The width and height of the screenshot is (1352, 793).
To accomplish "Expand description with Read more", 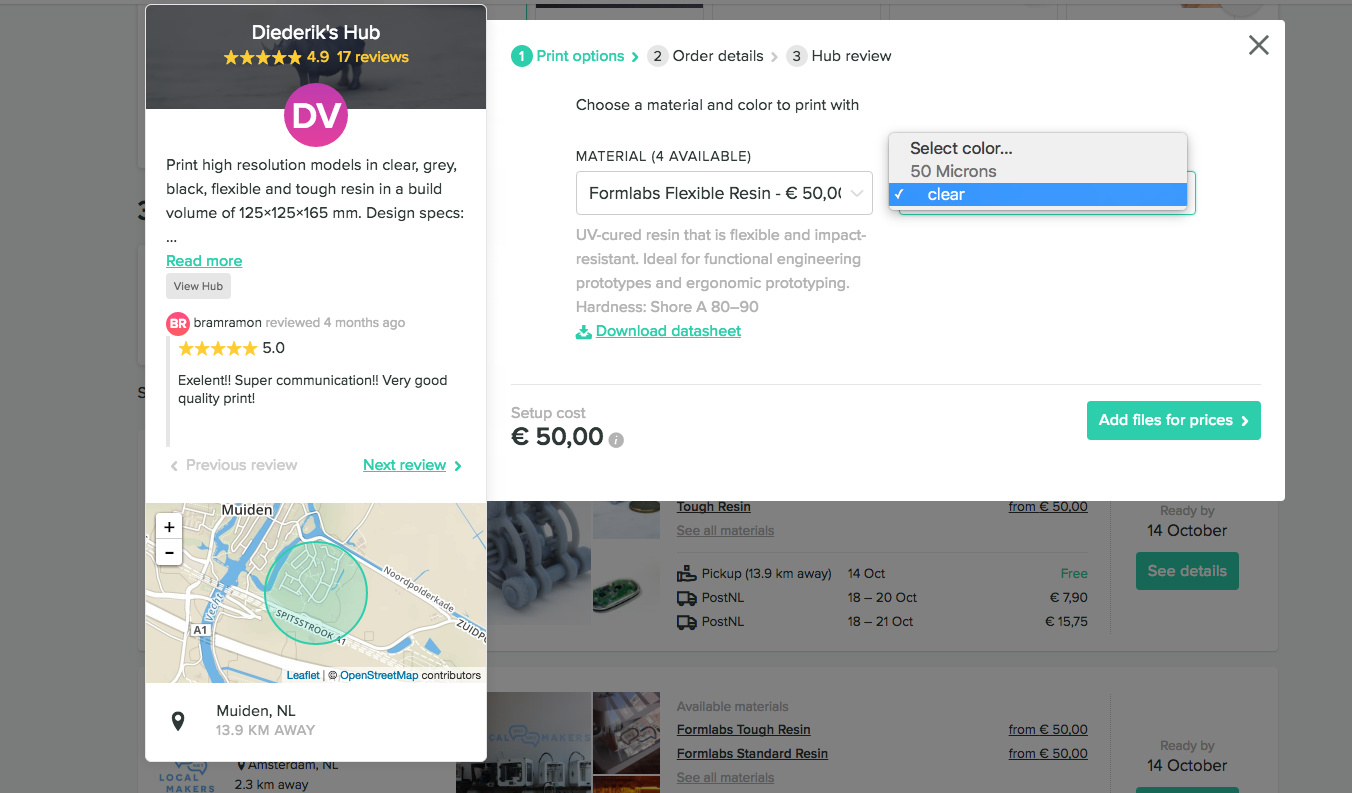I will (x=204, y=261).
